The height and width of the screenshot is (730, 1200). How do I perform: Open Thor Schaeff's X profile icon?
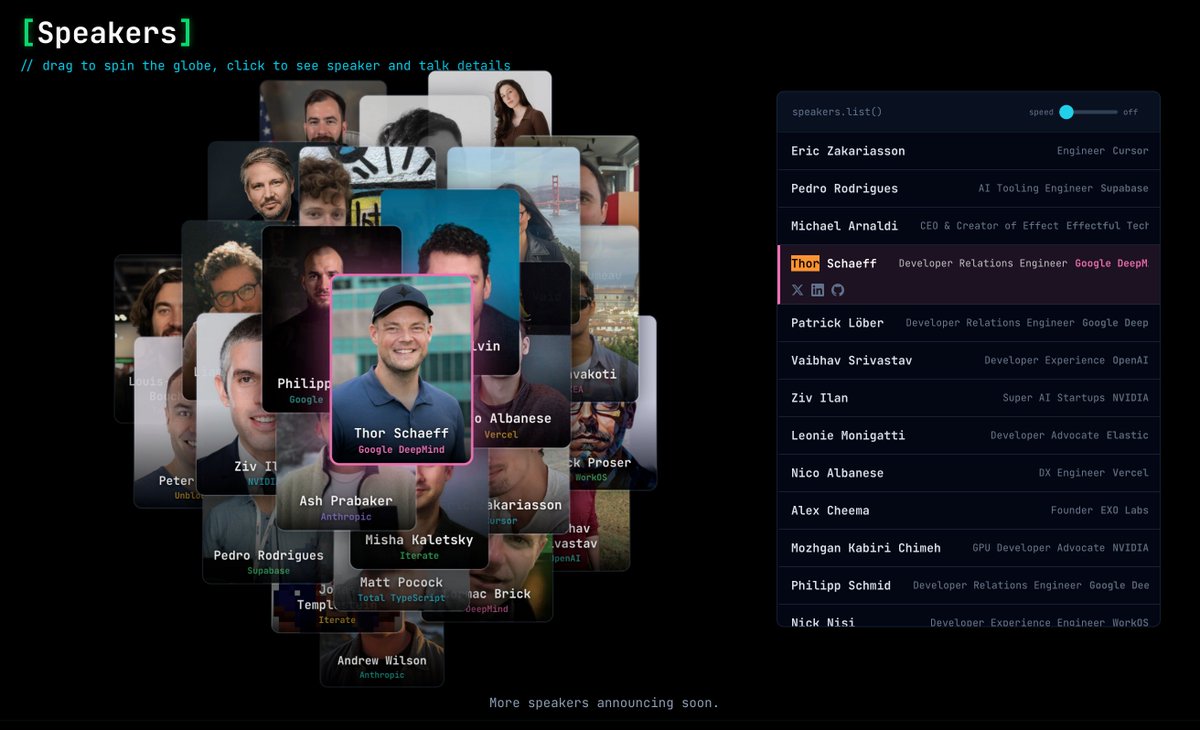point(797,290)
